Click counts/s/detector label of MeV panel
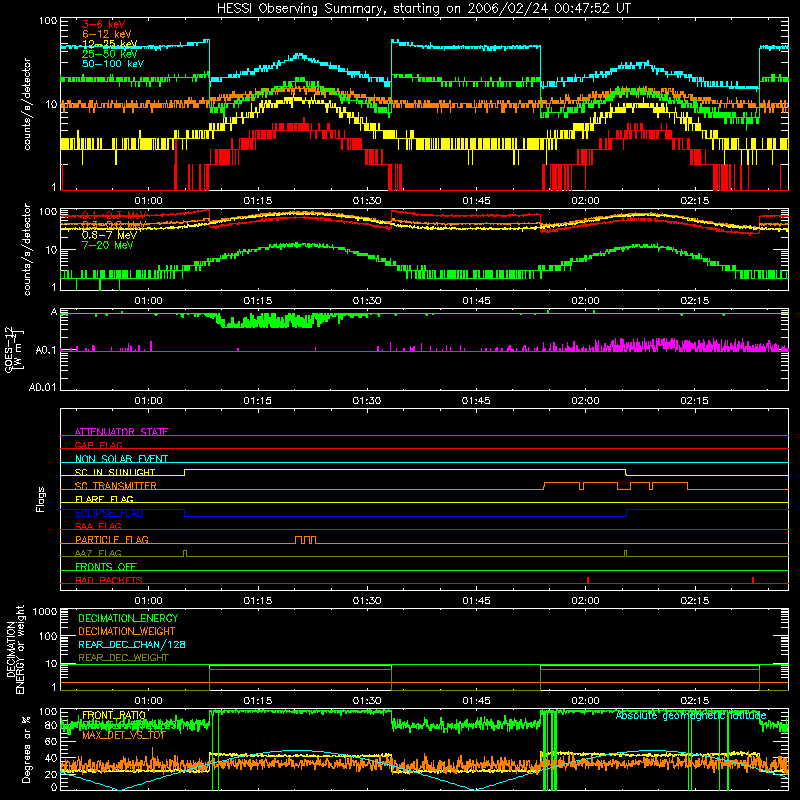The image size is (800, 800). 27,249
